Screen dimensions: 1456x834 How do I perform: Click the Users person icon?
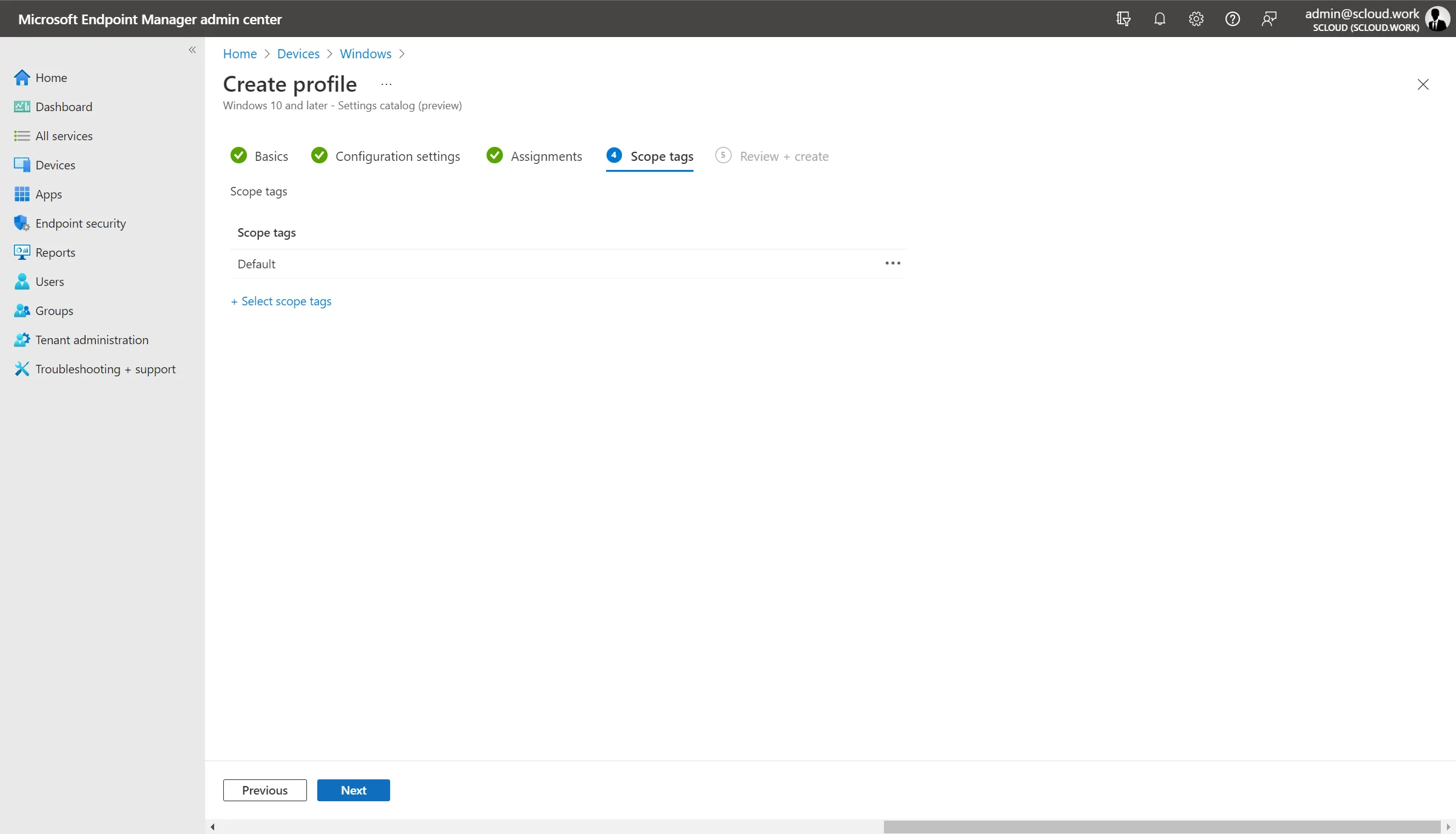coord(22,282)
